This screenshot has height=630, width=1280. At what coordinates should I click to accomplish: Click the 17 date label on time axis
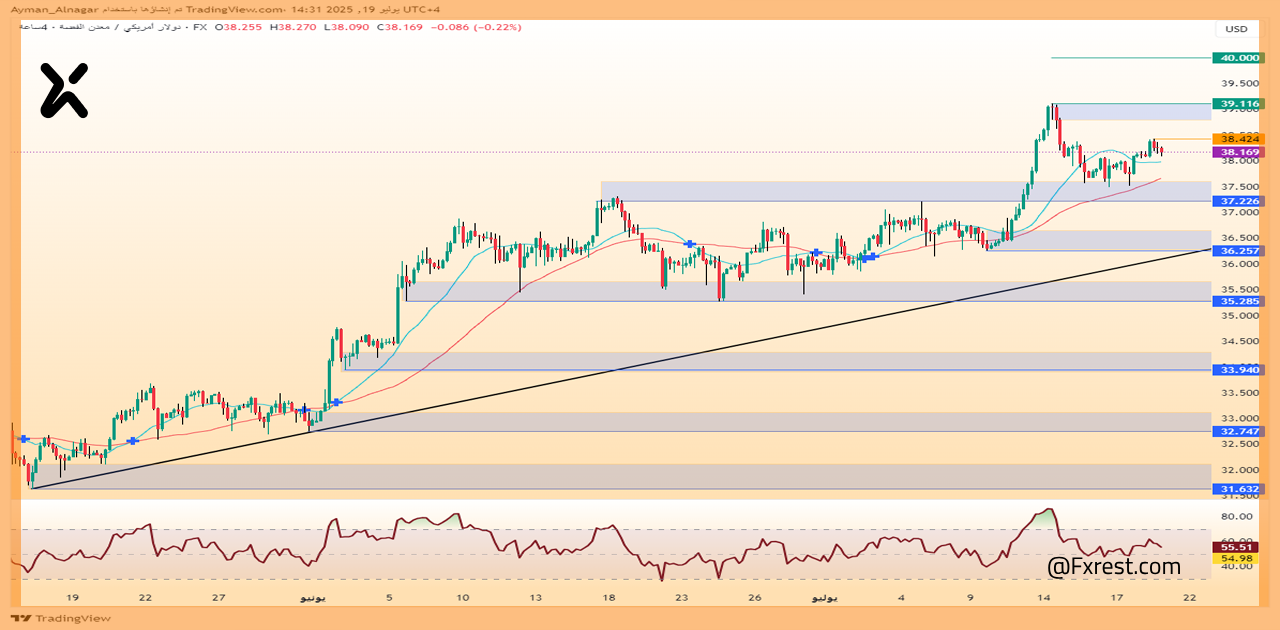click(1116, 597)
